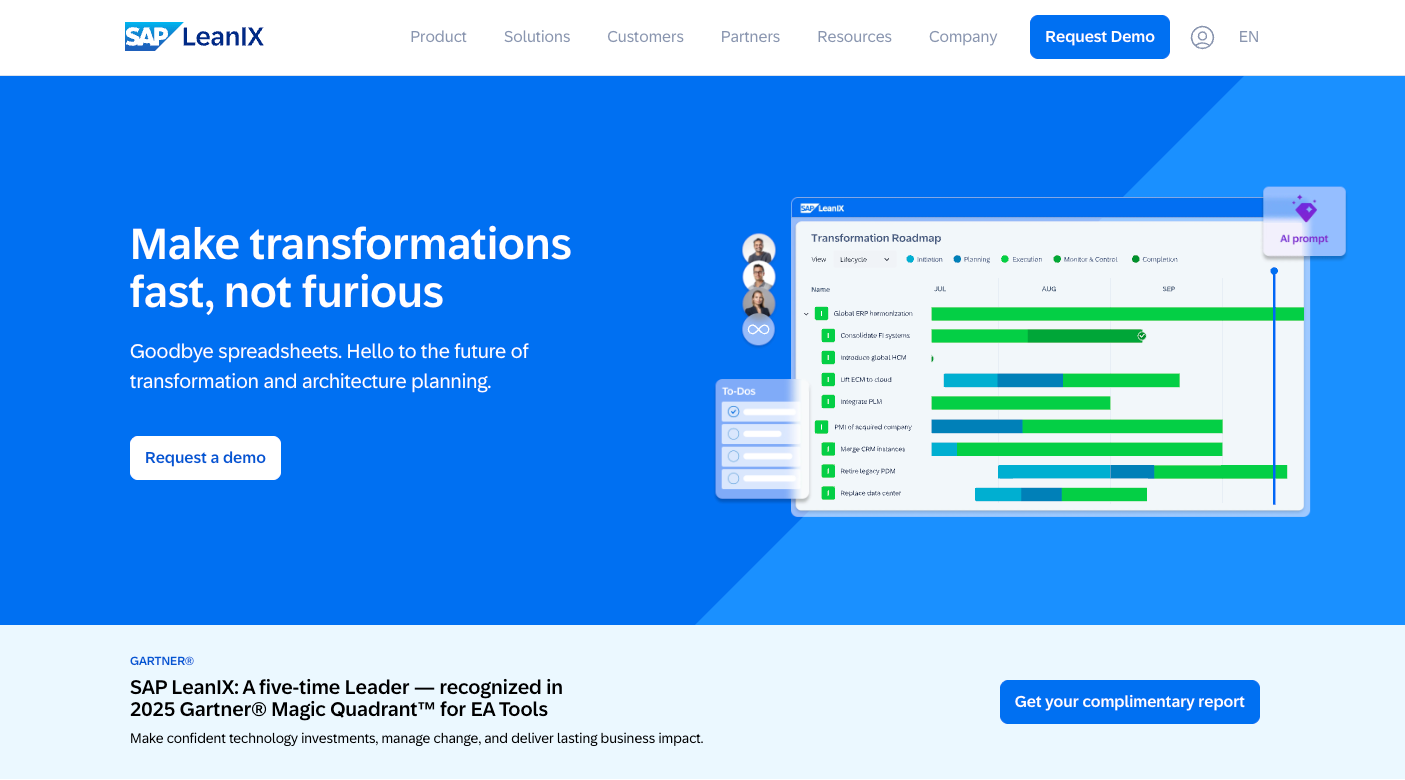Click the To-Dos panel heading

click(x=739, y=391)
